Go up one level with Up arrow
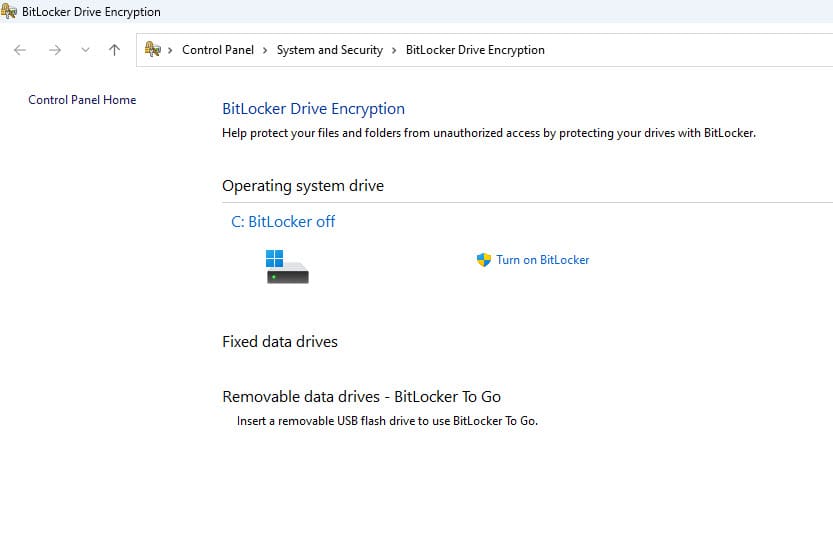Viewport: 833px width, 537px height. pyautogui.click(x=114, y=50)
